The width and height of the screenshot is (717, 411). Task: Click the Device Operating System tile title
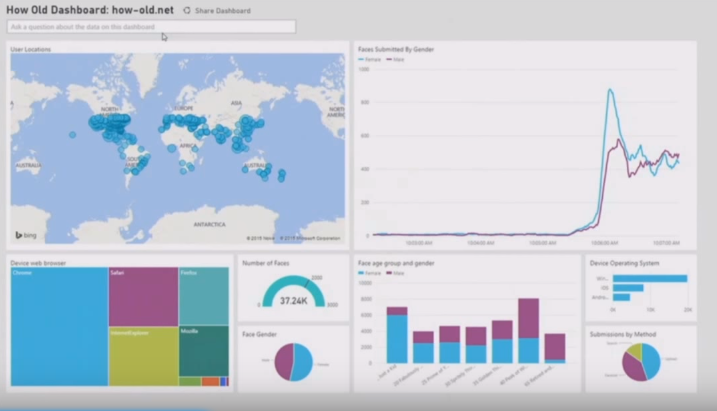[624, 263]
